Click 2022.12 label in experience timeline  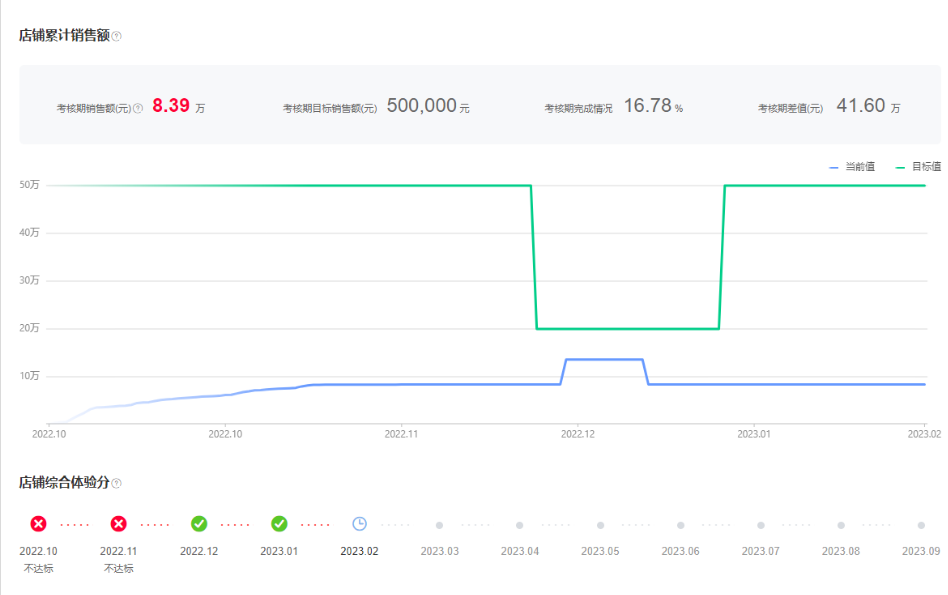point(199,551)
